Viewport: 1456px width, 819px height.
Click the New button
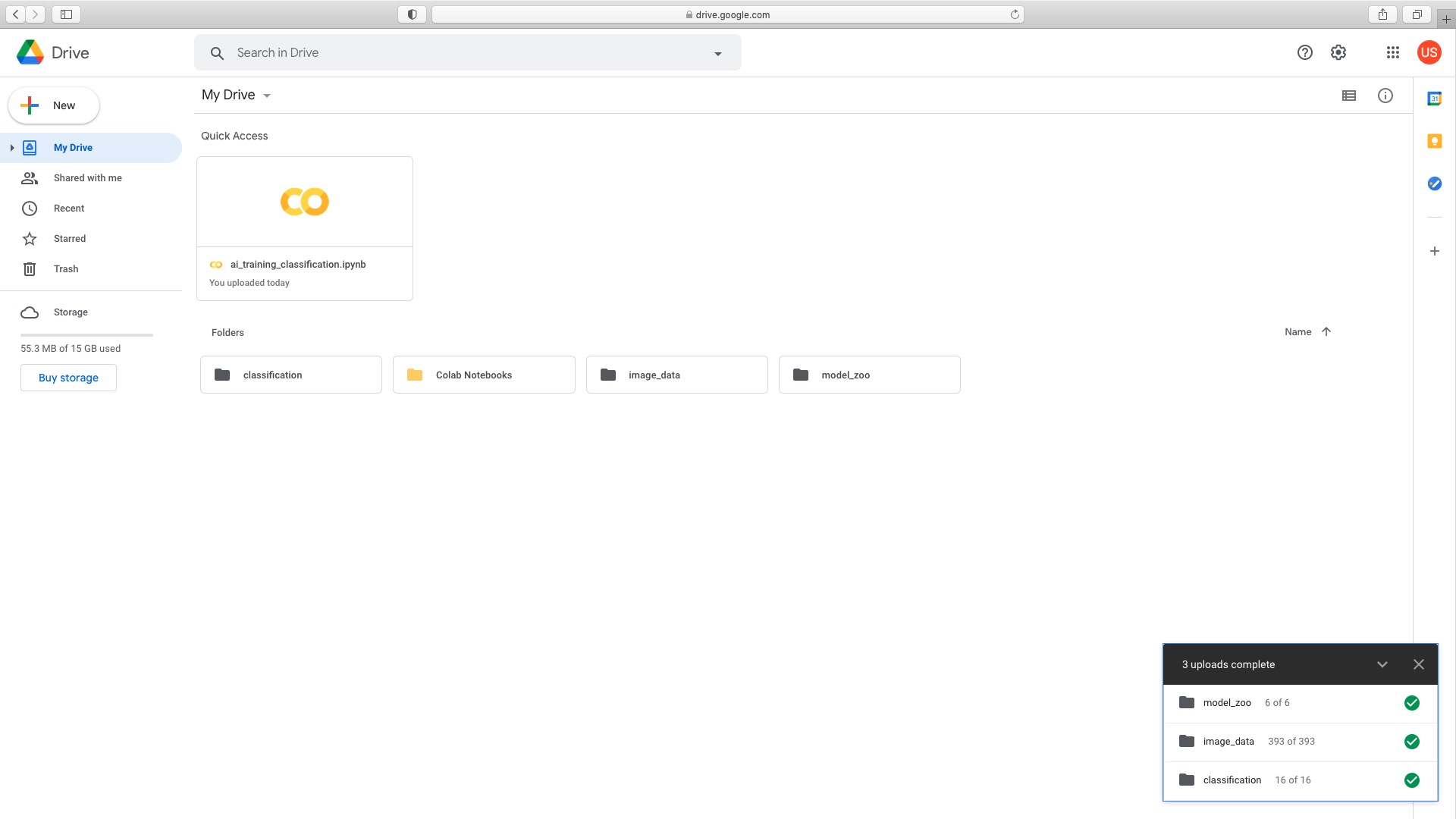tap(54, 105)
